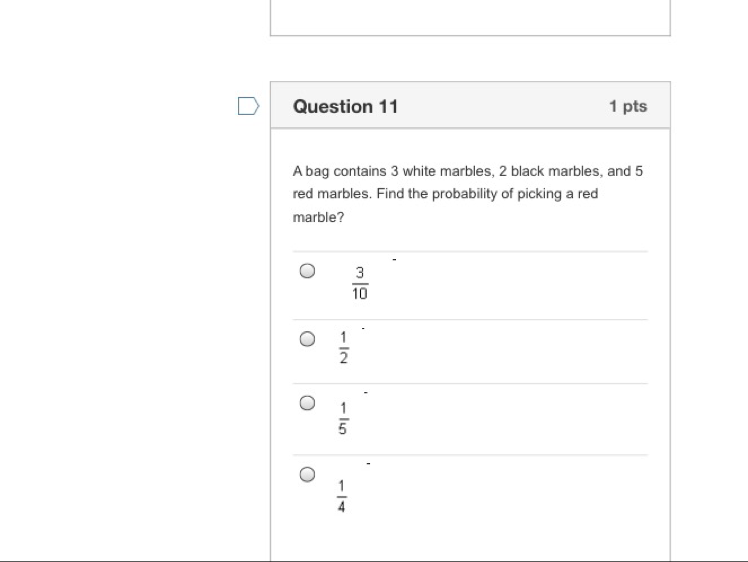Click the 1/4 fraction text
This screenshot has width=748, height=562.
pyautogui.click(x=341, y=495)
